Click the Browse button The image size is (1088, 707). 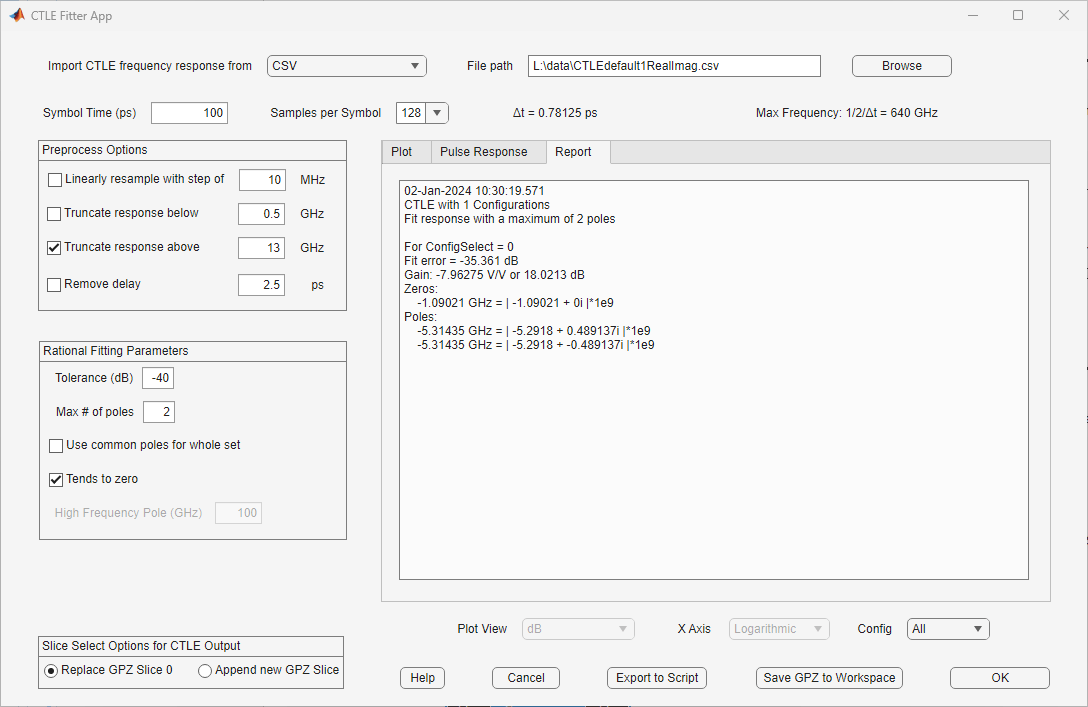pyautogui.click(x=901, y=66)
